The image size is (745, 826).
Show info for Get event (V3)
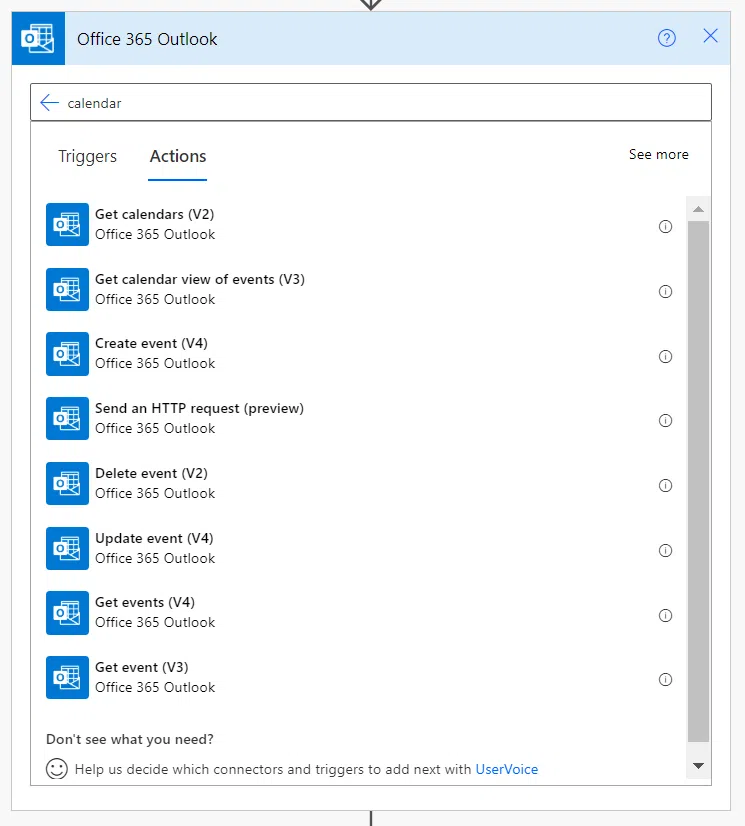[x=665, y=680]
